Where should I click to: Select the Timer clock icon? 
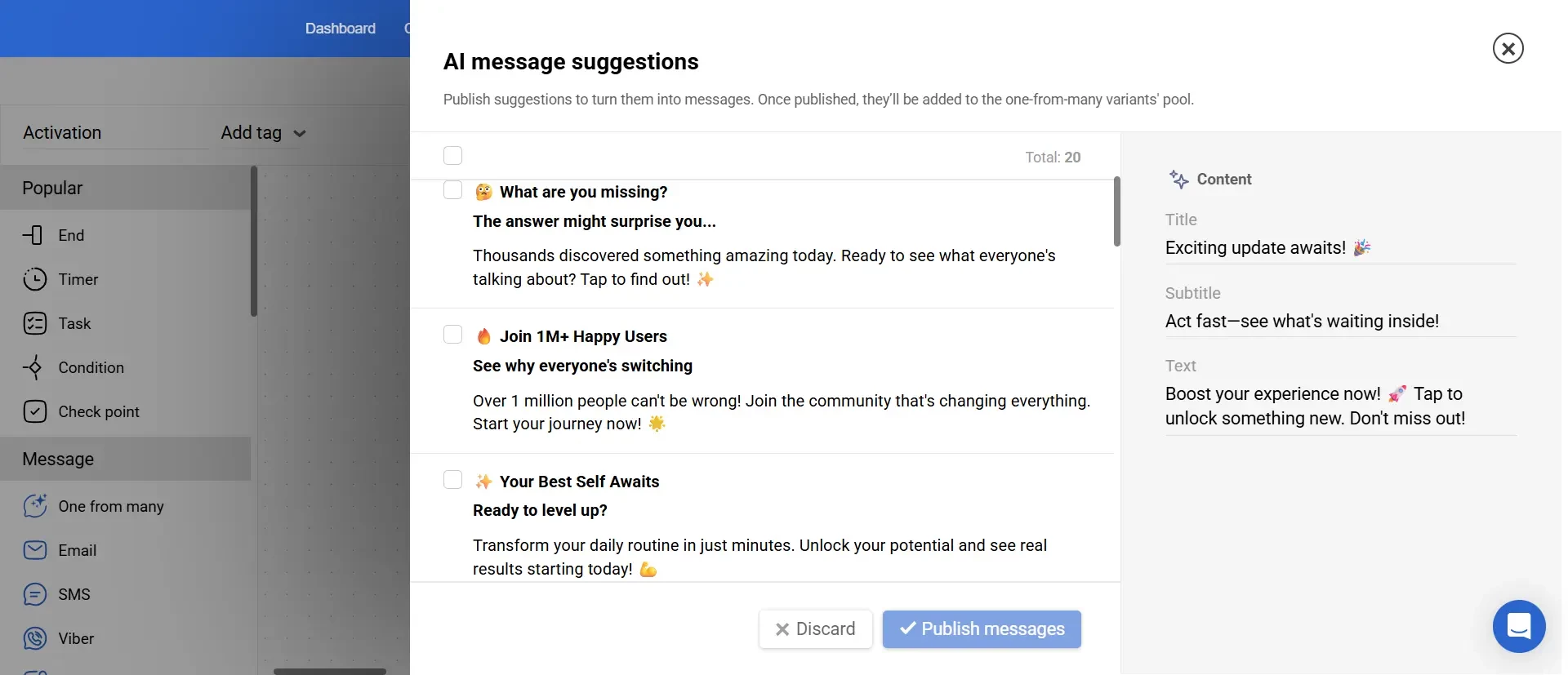pos(34,279)
